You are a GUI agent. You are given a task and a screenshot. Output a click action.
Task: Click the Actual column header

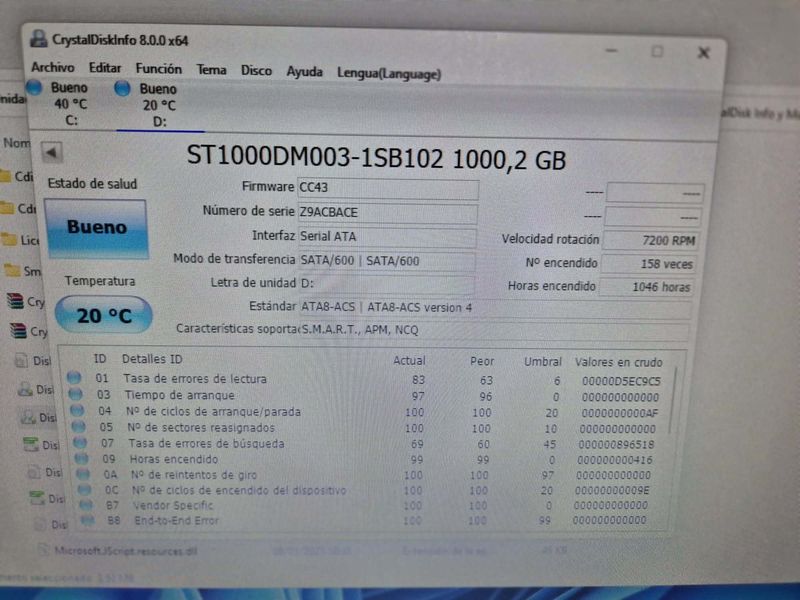pyautogui.click(x=409, y=361)
